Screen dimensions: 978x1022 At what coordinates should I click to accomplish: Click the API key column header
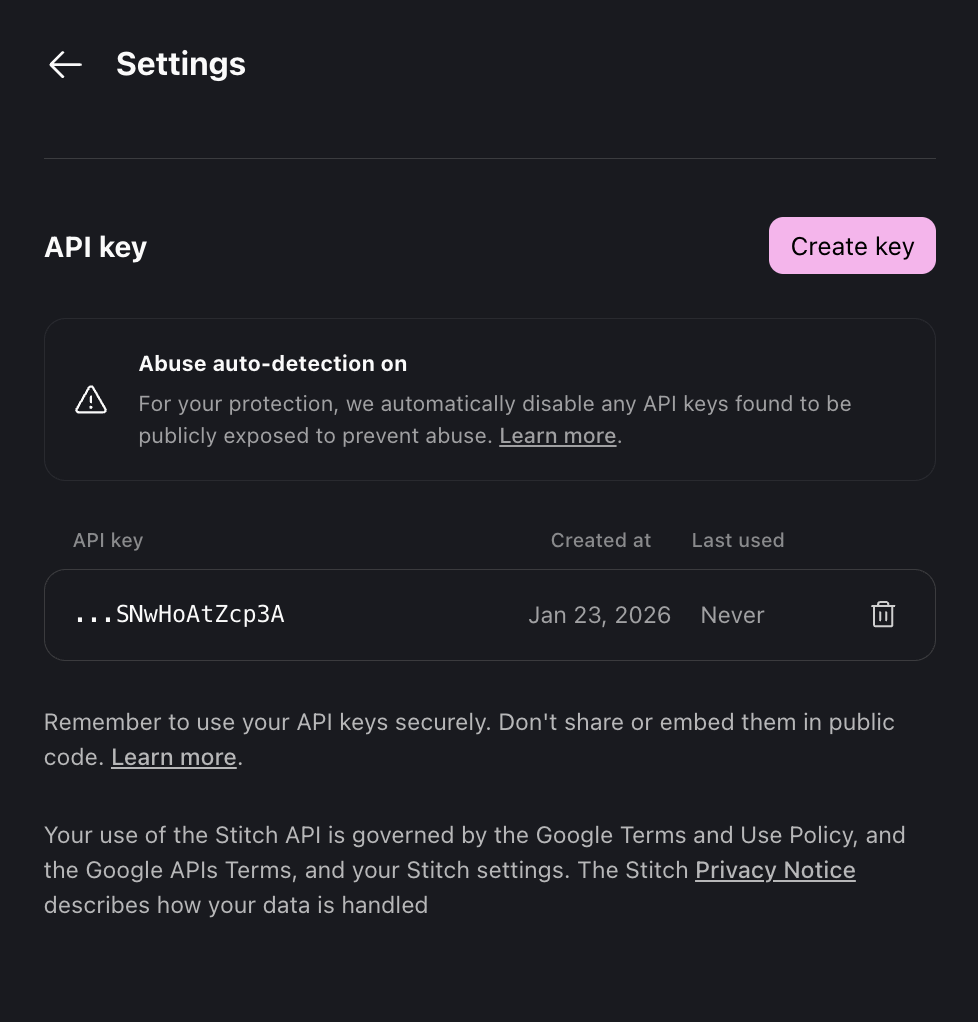108,541
